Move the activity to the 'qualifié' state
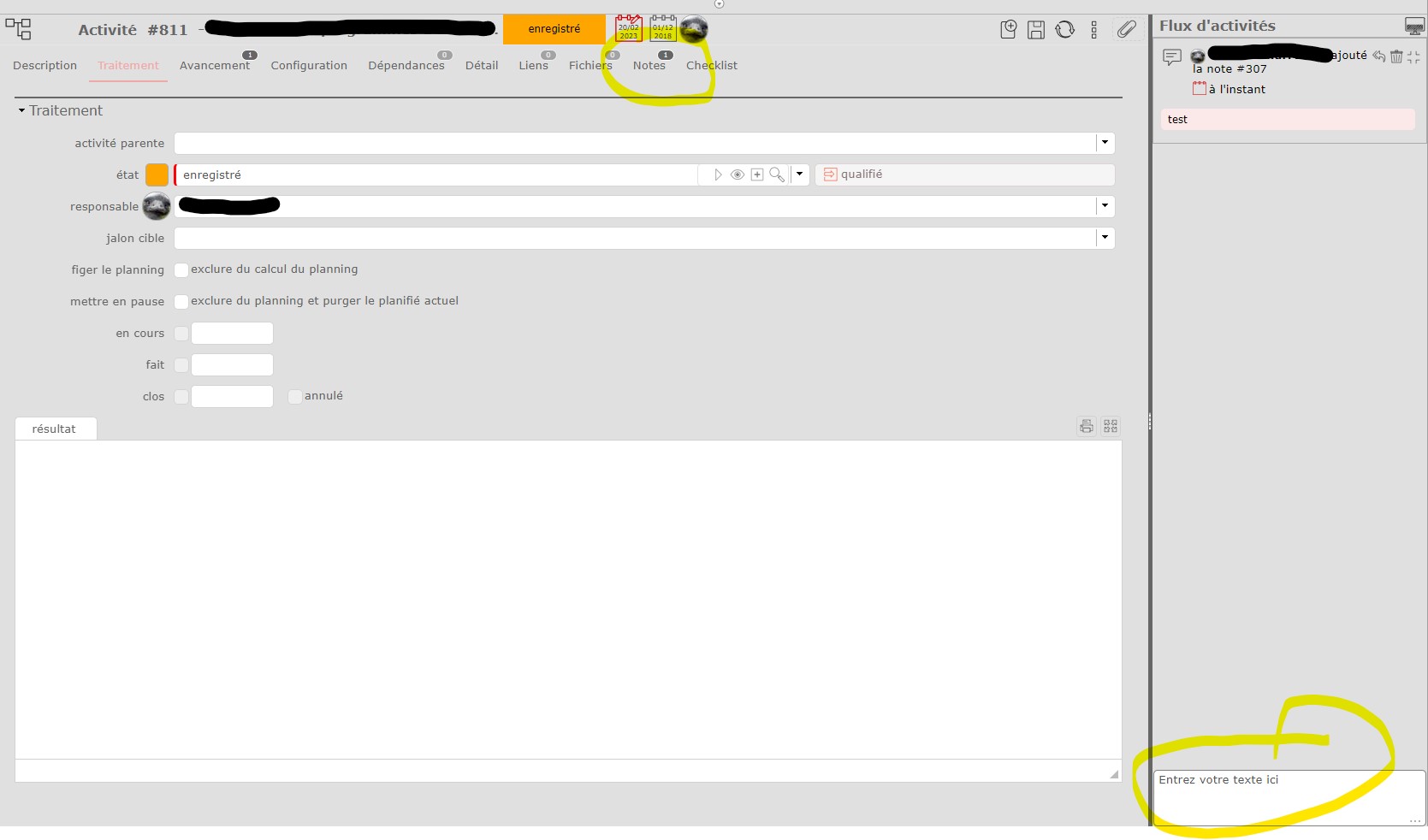 pos(965,175)
